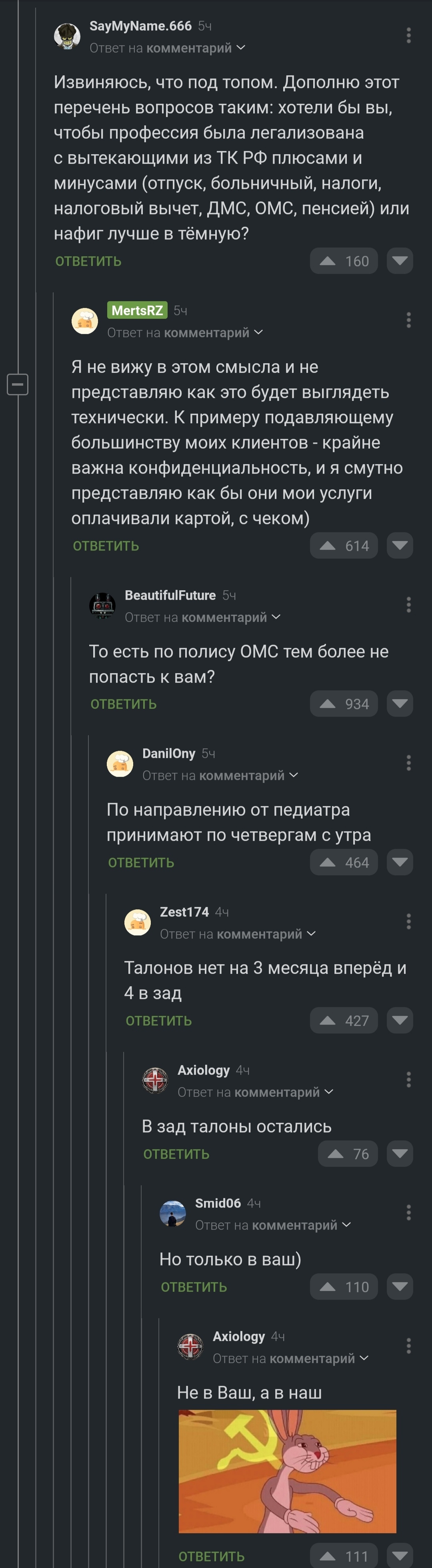Reply to Zest174's comment
This screenshot has height=1568, width=432.
159,1021
